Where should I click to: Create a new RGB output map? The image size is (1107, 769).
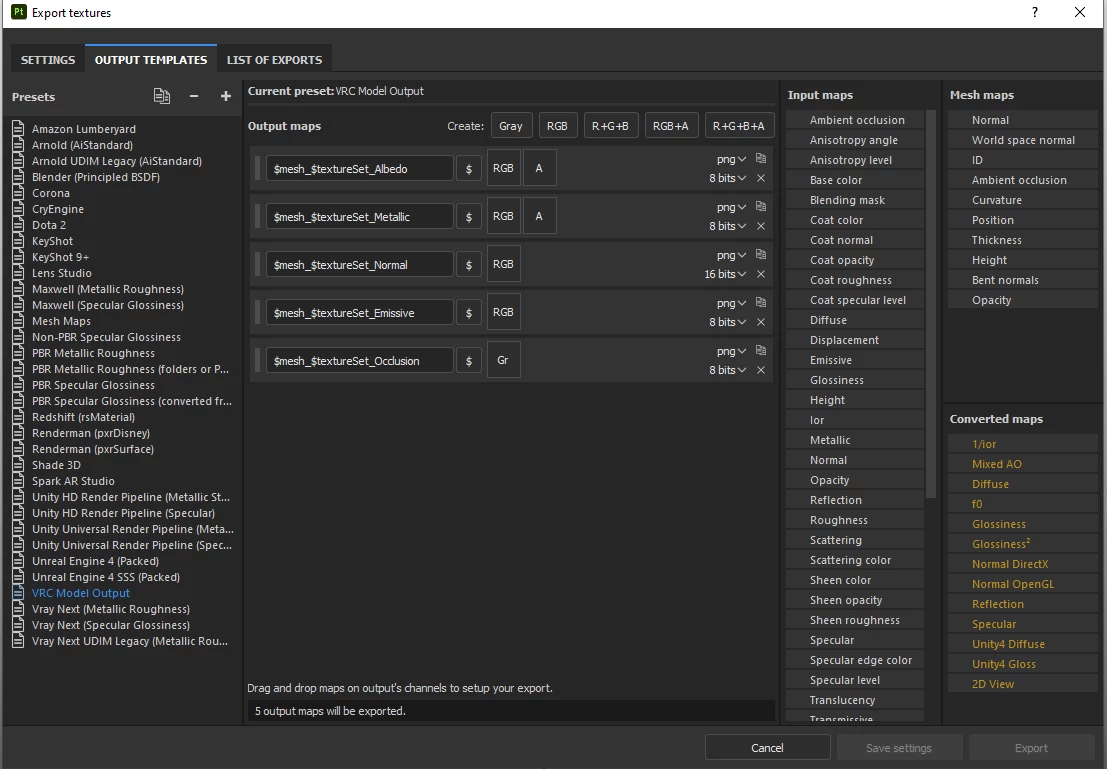pos(557,126)
